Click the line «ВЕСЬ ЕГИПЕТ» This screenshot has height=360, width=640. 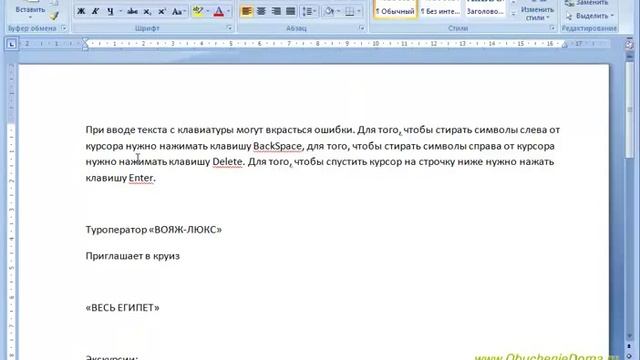pyautogui.click(x=122, y=308)
